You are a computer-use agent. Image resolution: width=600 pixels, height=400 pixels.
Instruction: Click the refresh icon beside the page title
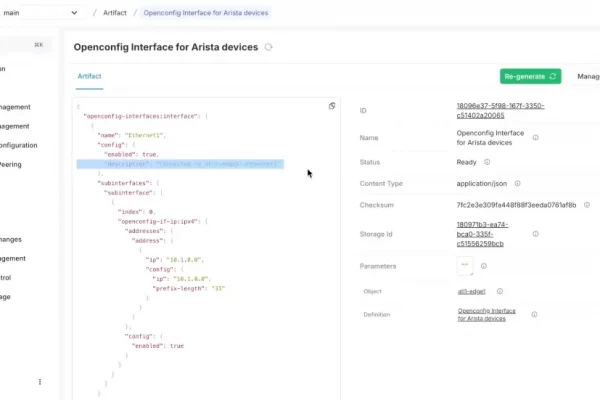coord(269,47)
